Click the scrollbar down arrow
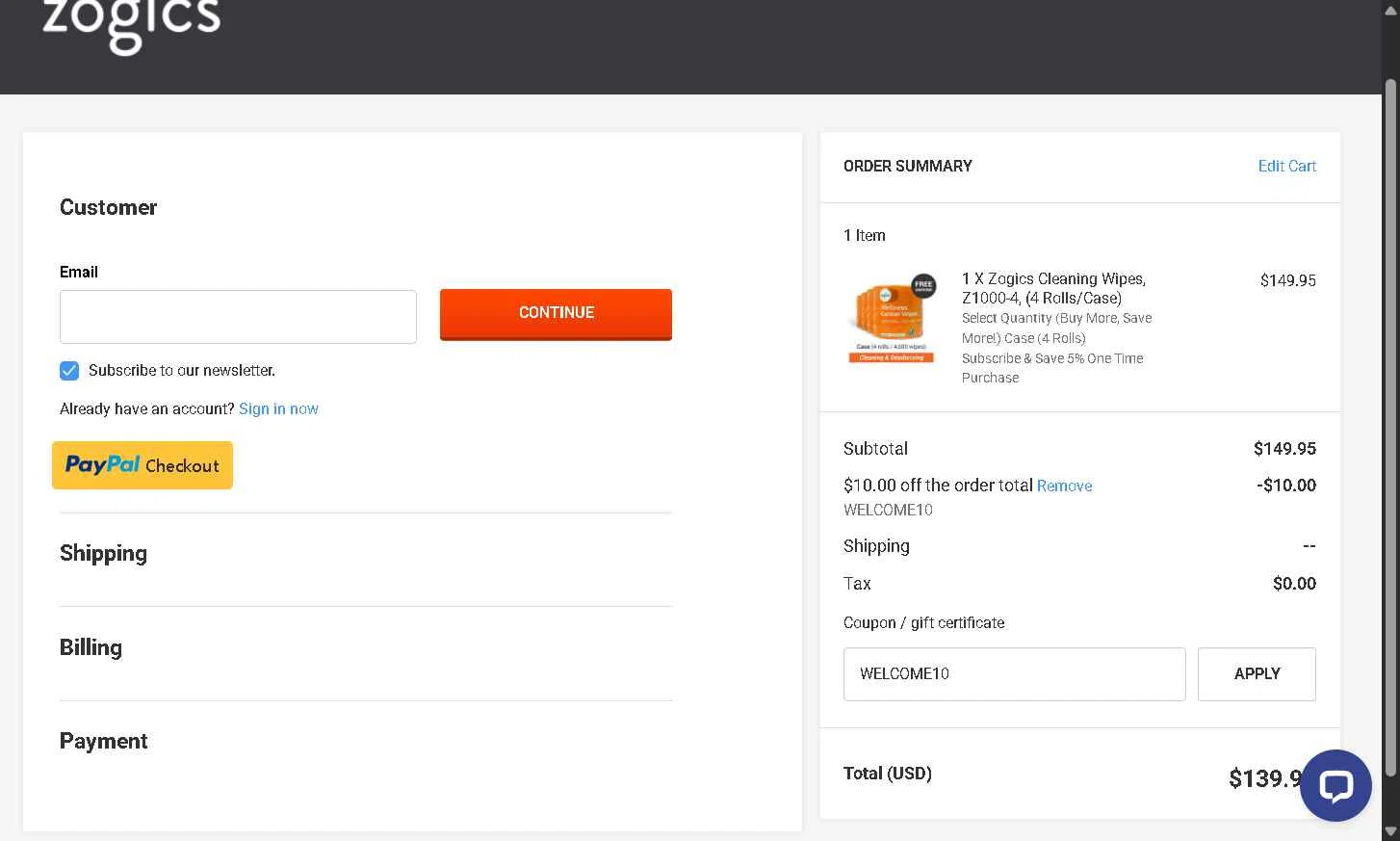 [1390, 831]
